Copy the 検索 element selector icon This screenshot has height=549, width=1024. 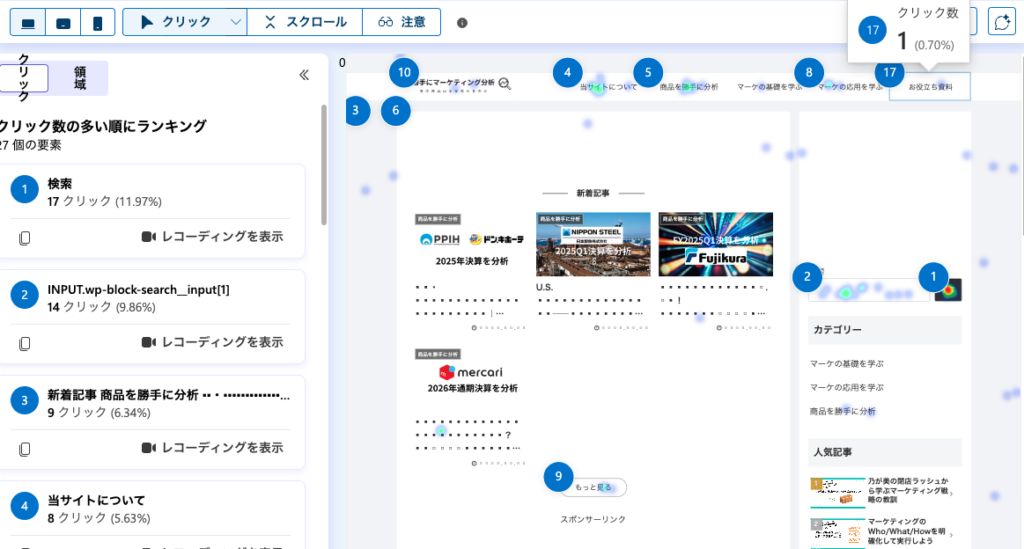point(25,237)
